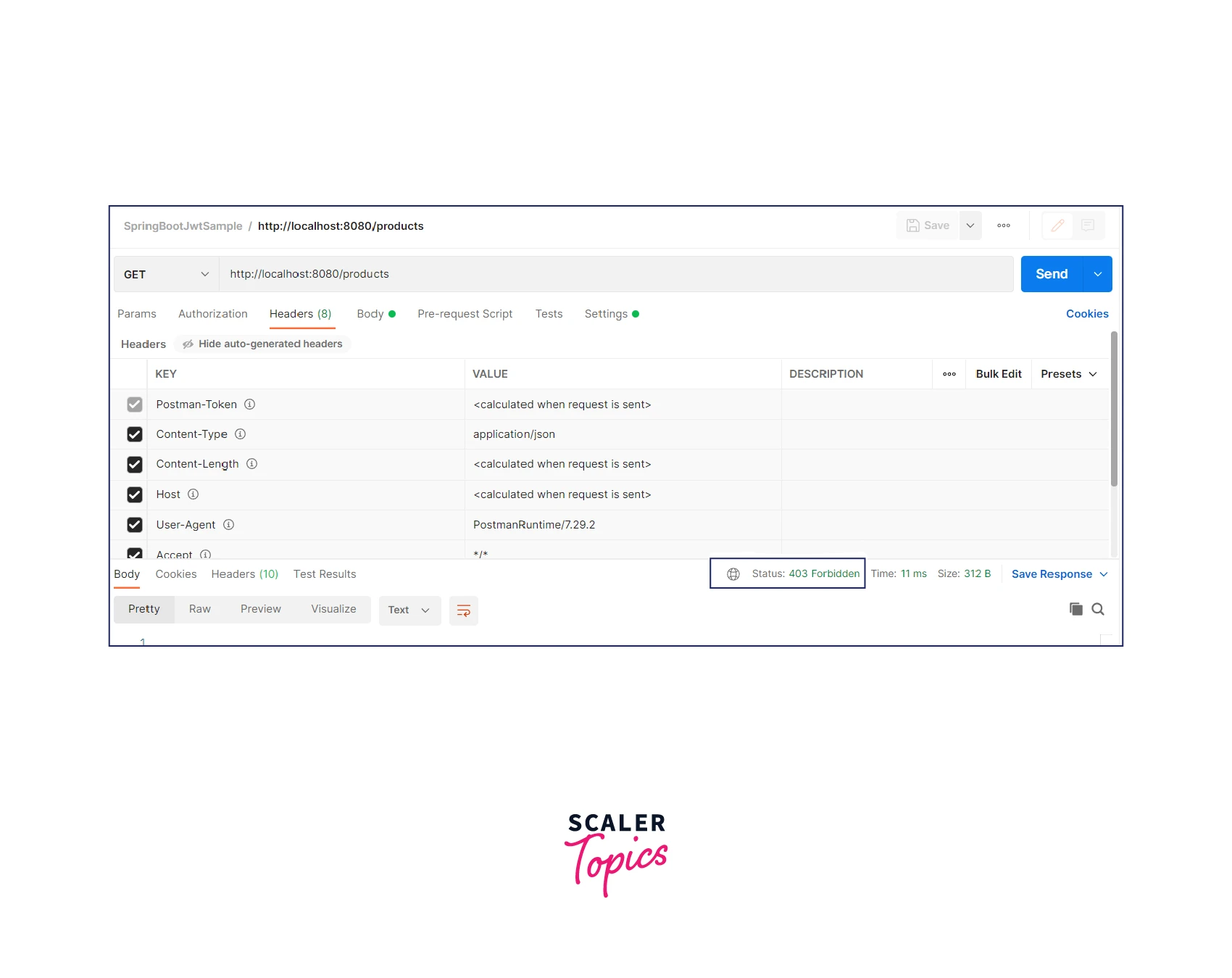Toggle the Postman-Token header checkbox
The height and width of the screenshot is (978, 1232).
point(135,405)
